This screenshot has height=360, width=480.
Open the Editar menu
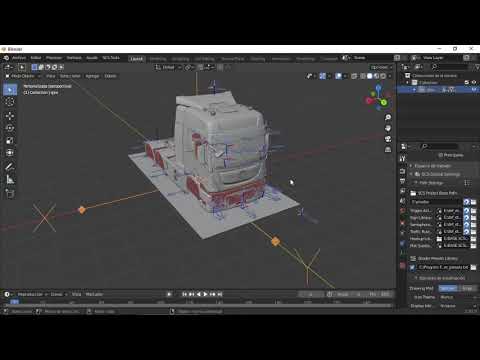pos(36,58)
